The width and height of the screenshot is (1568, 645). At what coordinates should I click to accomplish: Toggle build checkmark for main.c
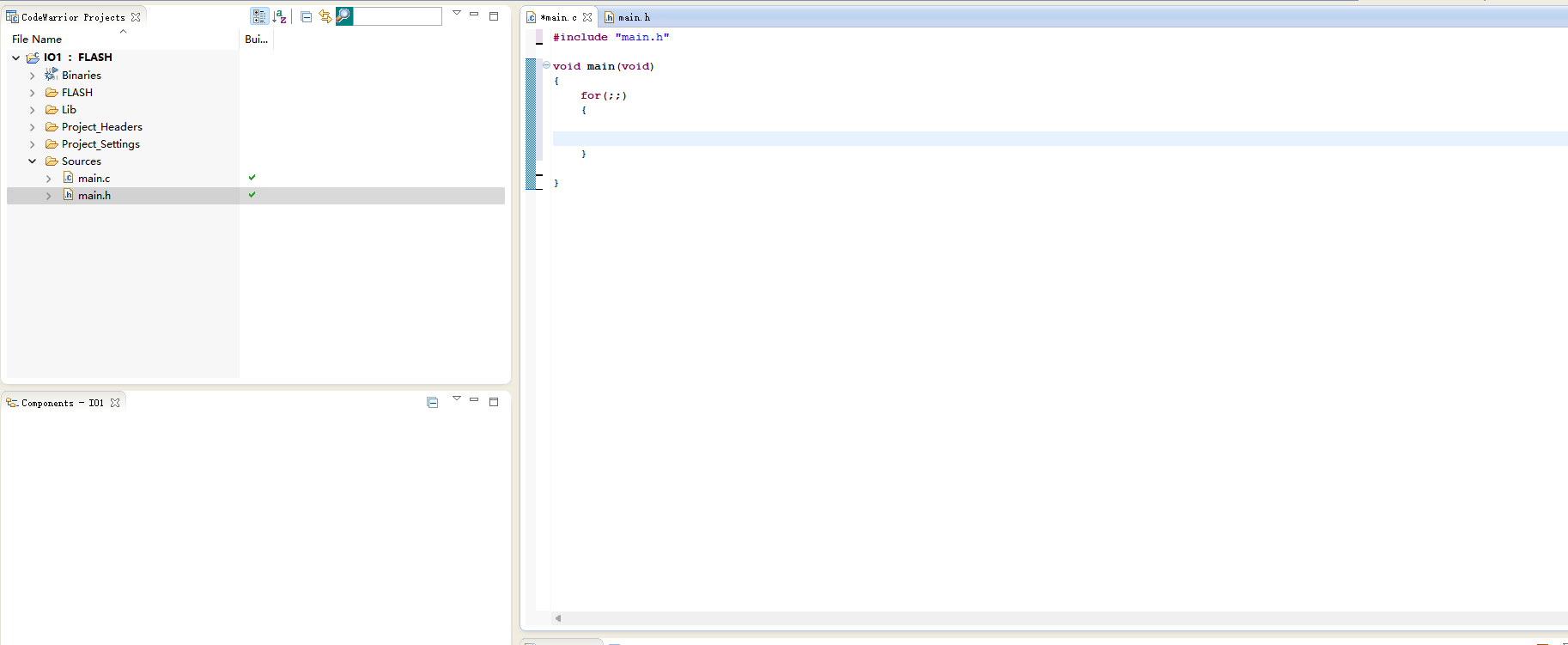pos(252,178)
